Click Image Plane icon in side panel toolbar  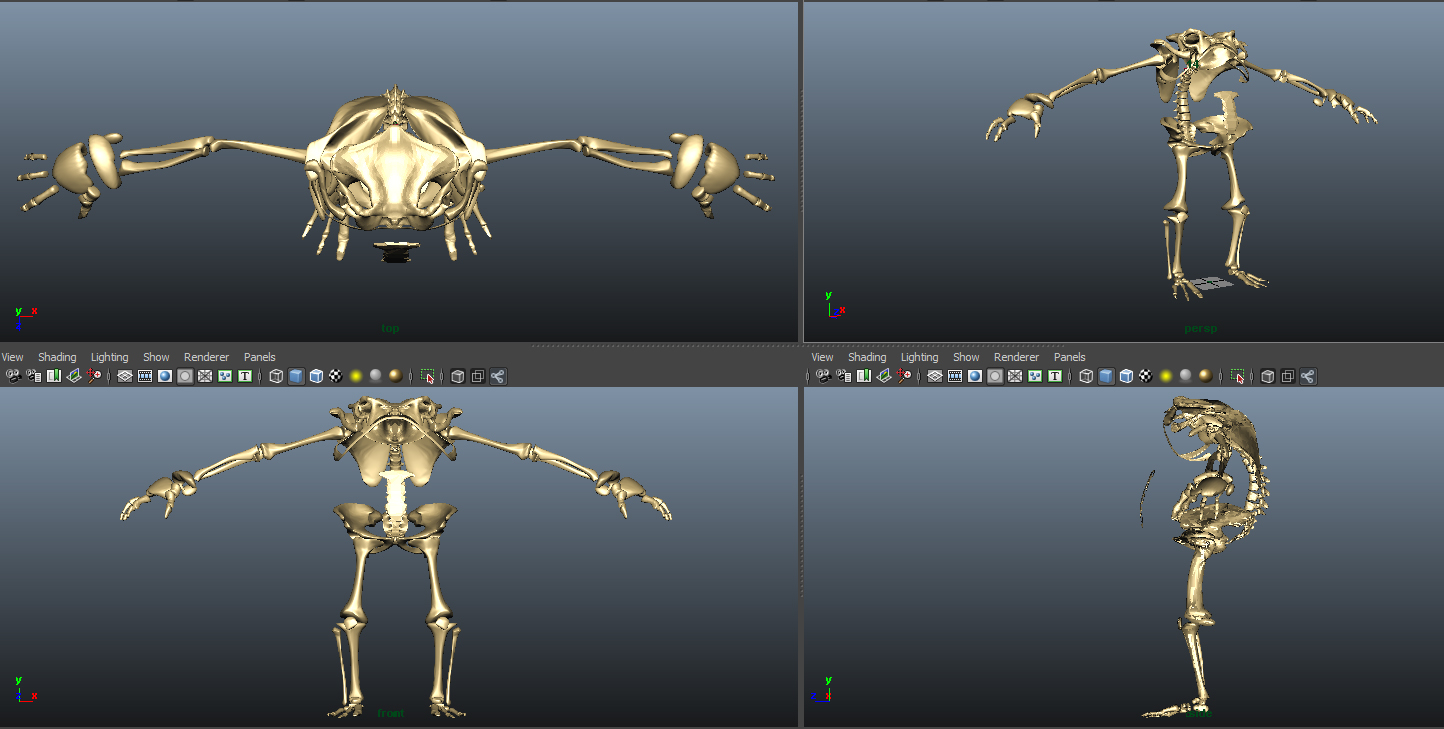[884, 376]
